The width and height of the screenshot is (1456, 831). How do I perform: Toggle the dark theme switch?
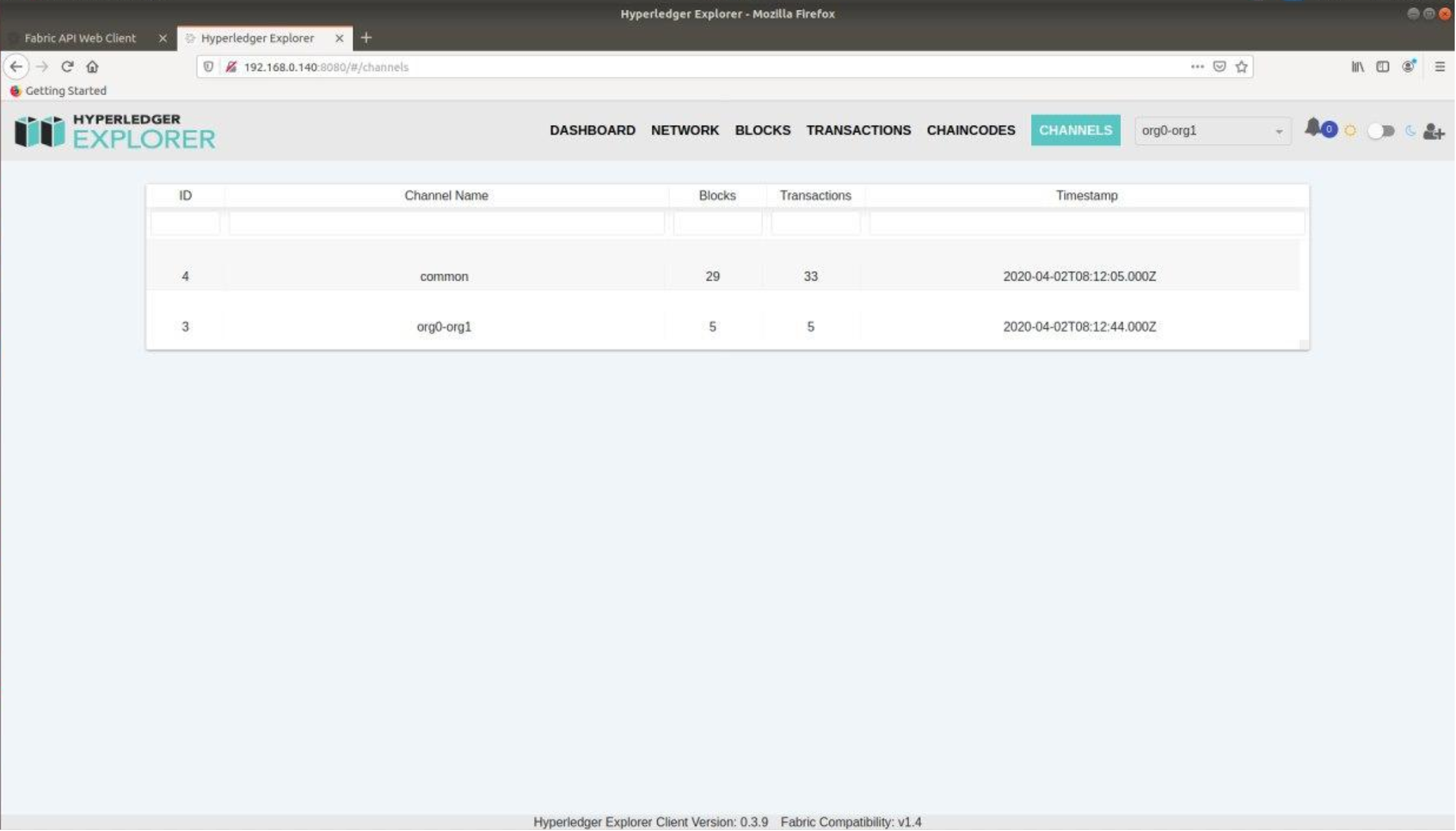pos(1380,131)
